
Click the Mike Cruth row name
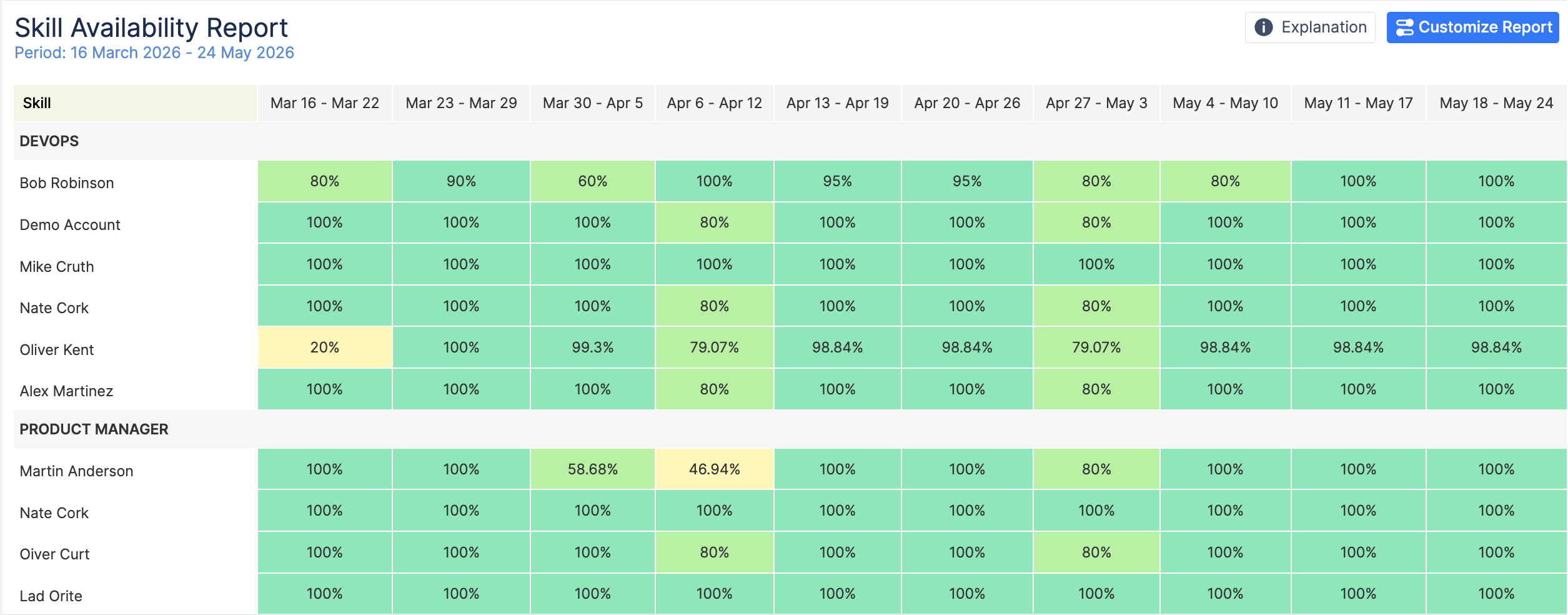57,267
